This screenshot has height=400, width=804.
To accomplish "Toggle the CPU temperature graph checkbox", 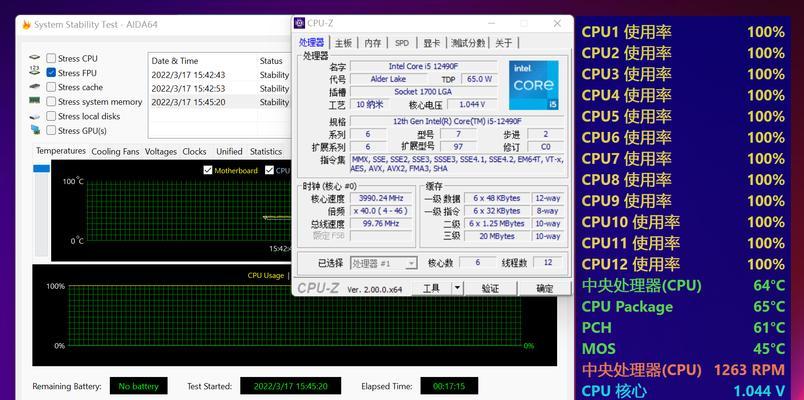I will 269,170.
